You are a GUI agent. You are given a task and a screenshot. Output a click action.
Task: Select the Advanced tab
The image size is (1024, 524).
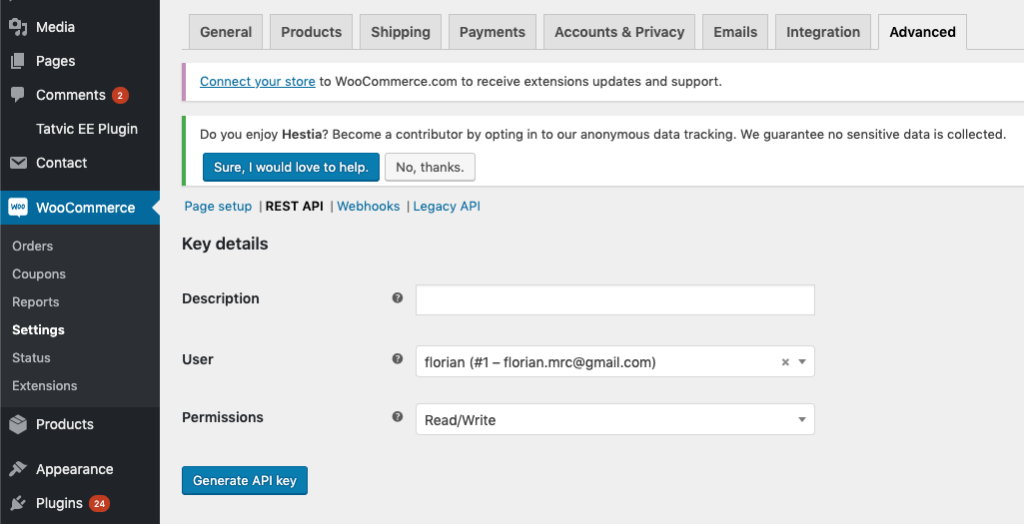click(x=922, y=32)
